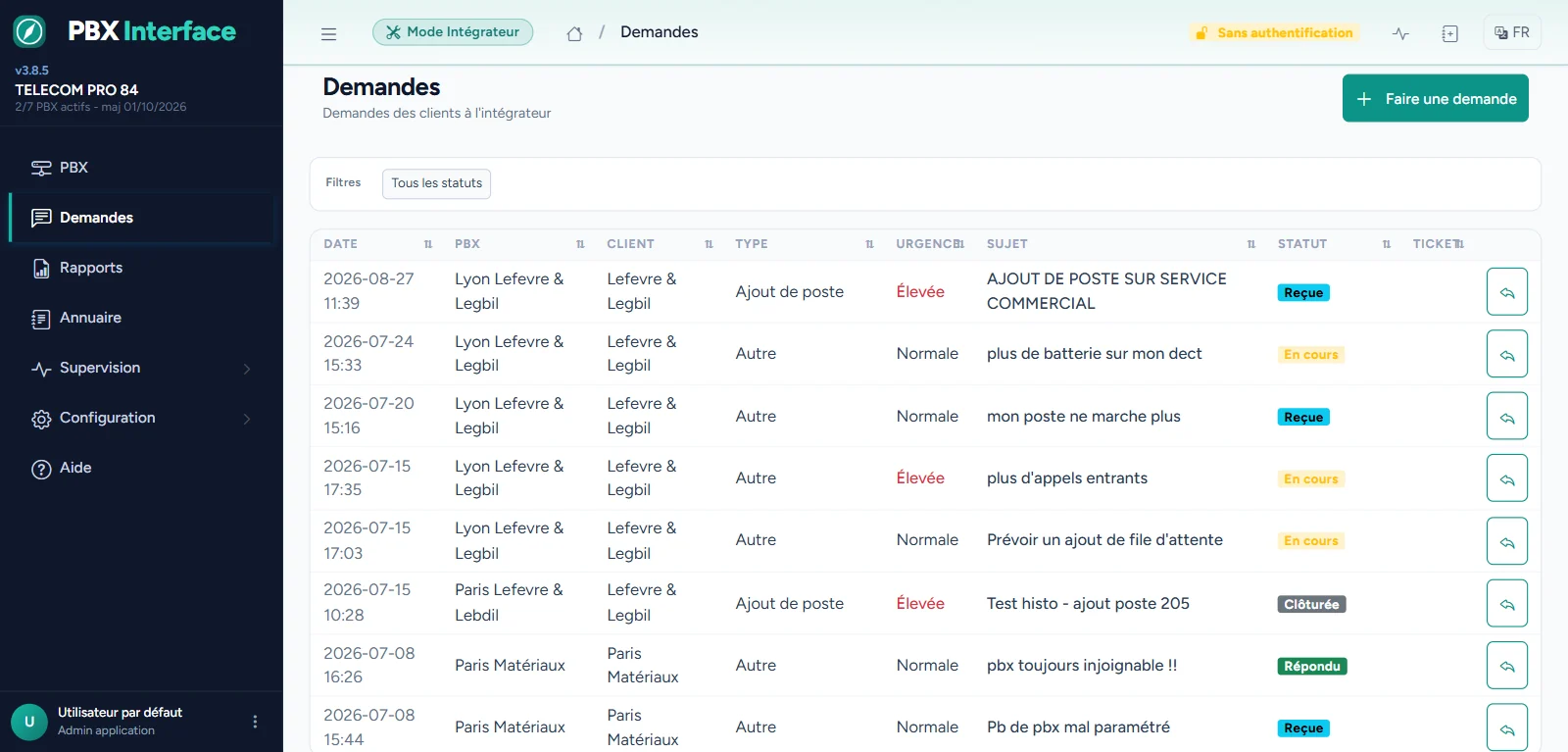Reply to plus de batterie sur mon dect
The image size is (1568, 752).
coord(1506,354)
